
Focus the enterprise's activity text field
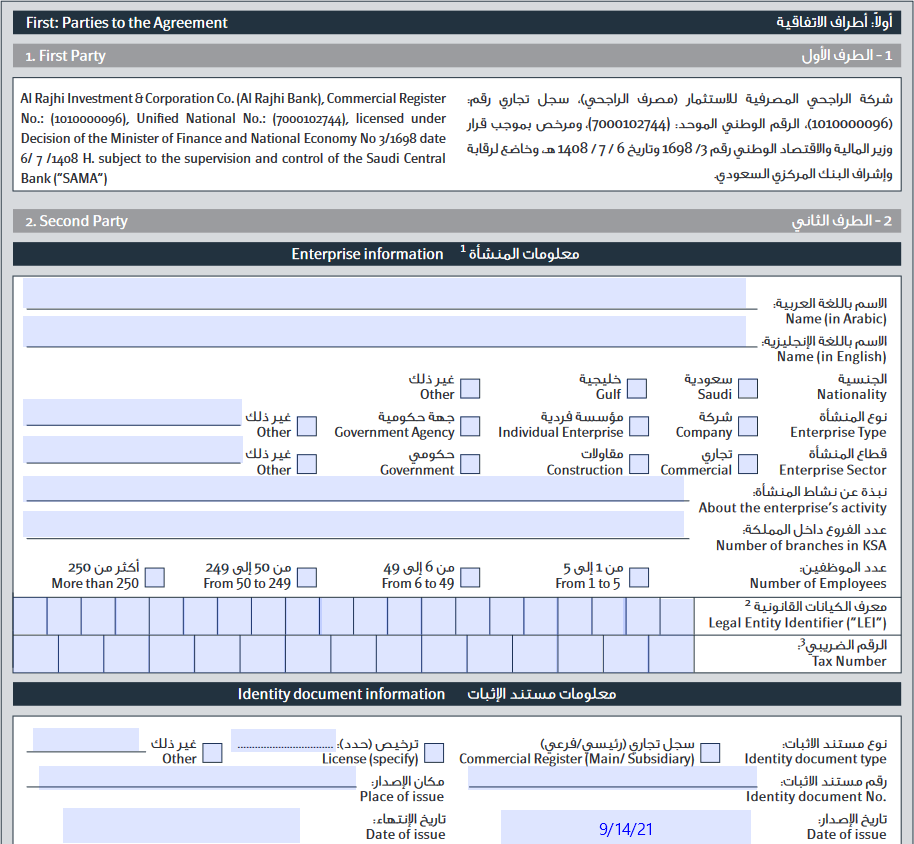click(x=353, y=489)
